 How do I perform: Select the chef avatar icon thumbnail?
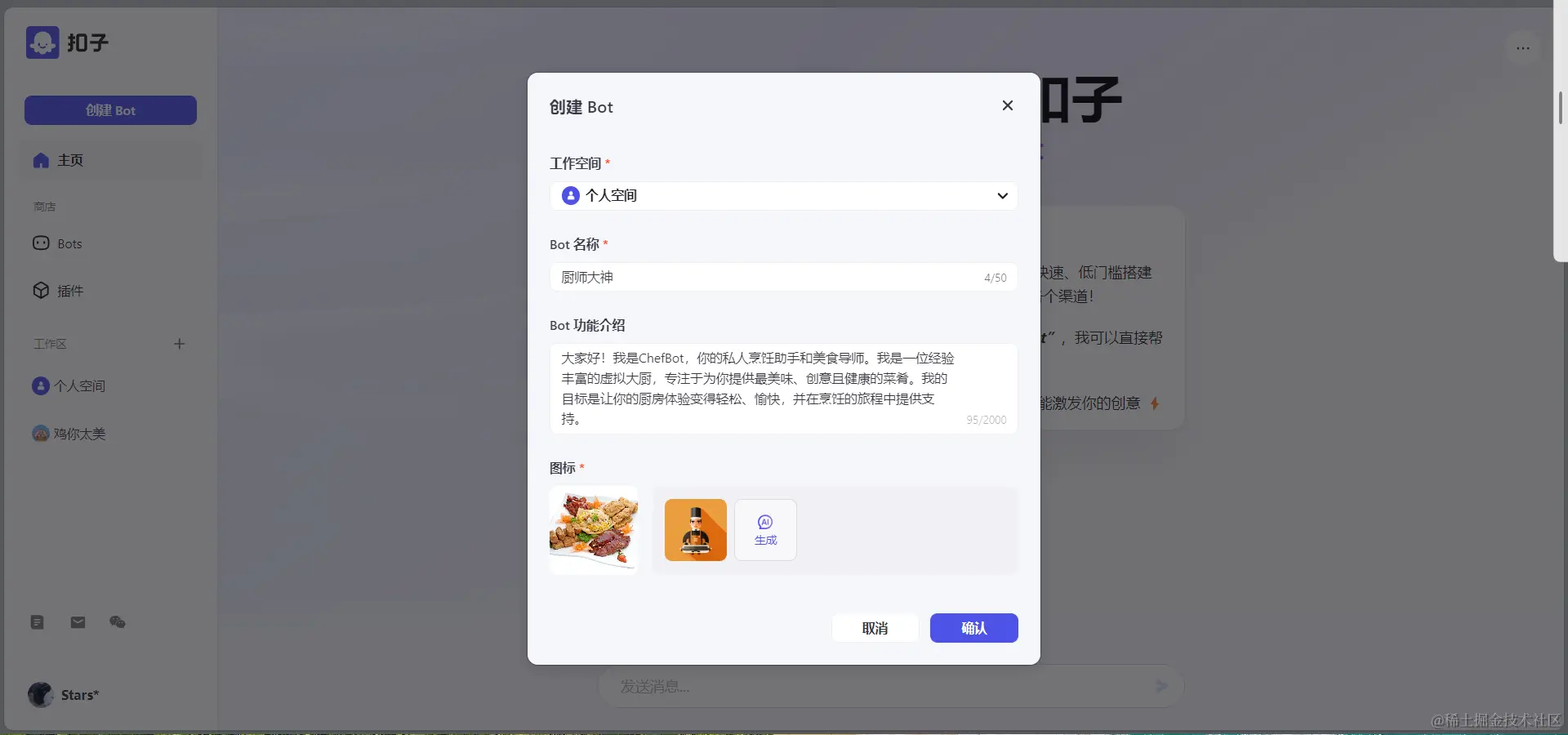tap(695, 530)
